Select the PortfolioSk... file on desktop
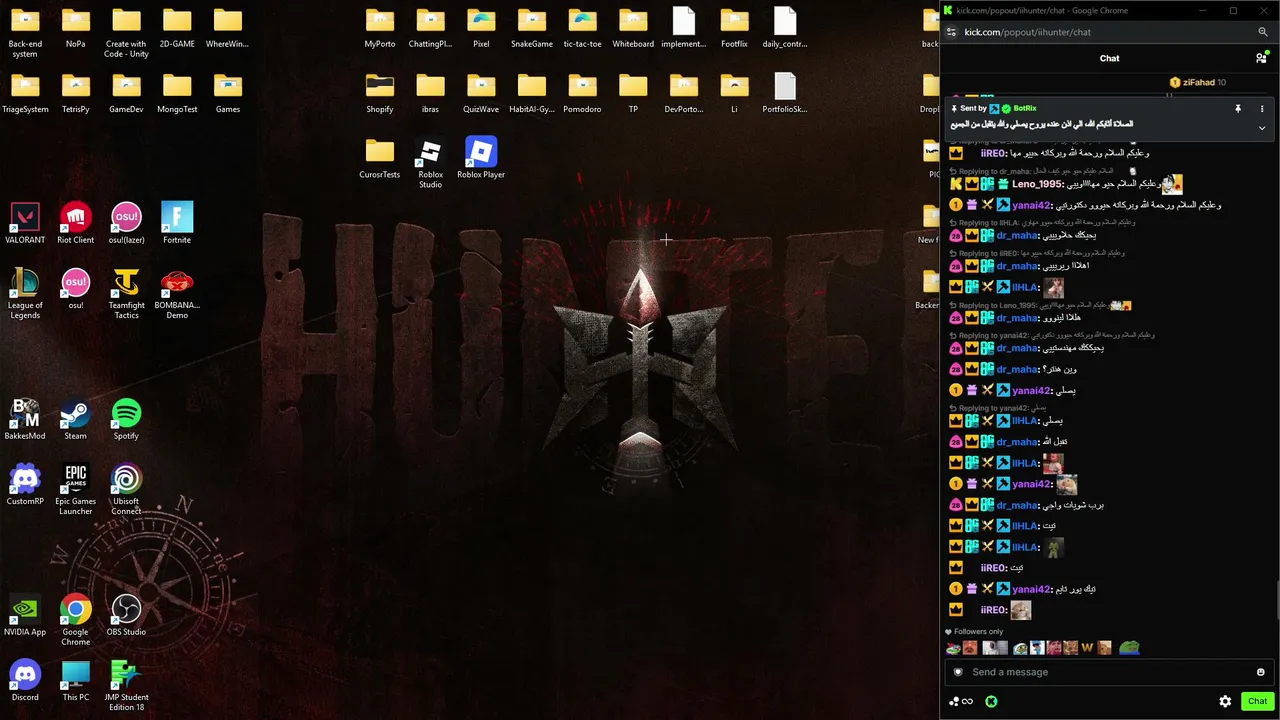The image size is (1280, 720). pos(785,94)
